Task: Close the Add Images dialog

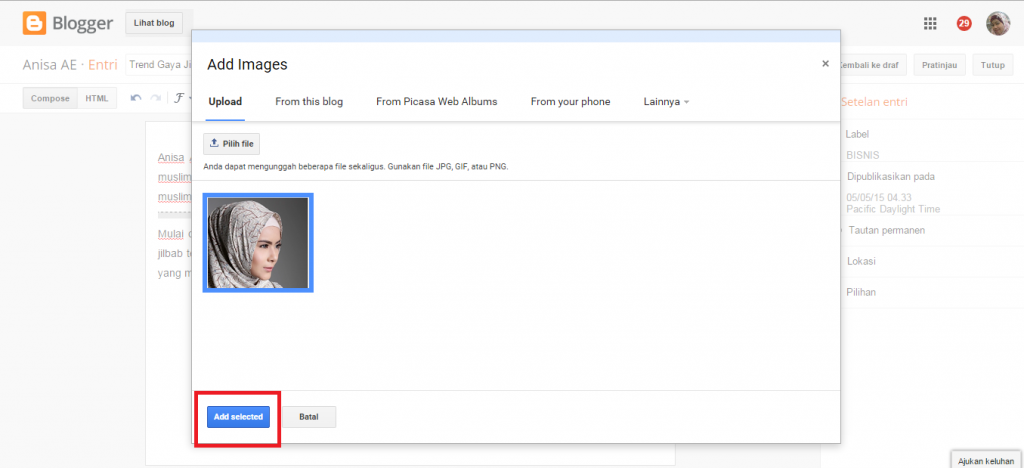Action: click(x=825, y=63)
